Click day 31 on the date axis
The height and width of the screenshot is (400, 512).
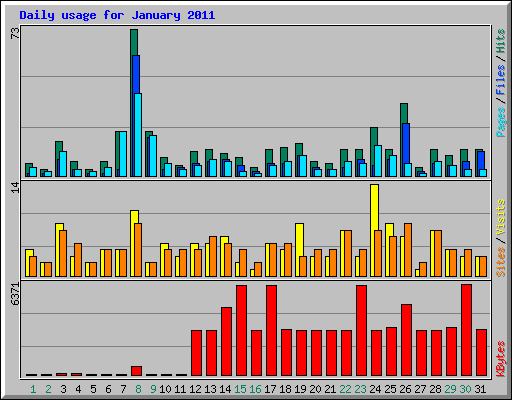click(x=480, y=389)
